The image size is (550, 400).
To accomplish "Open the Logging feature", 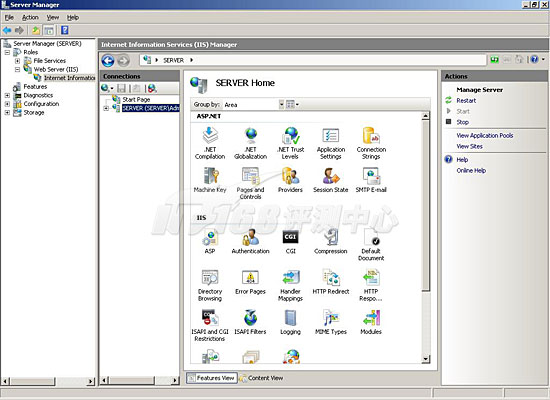I will click(290, 322).
